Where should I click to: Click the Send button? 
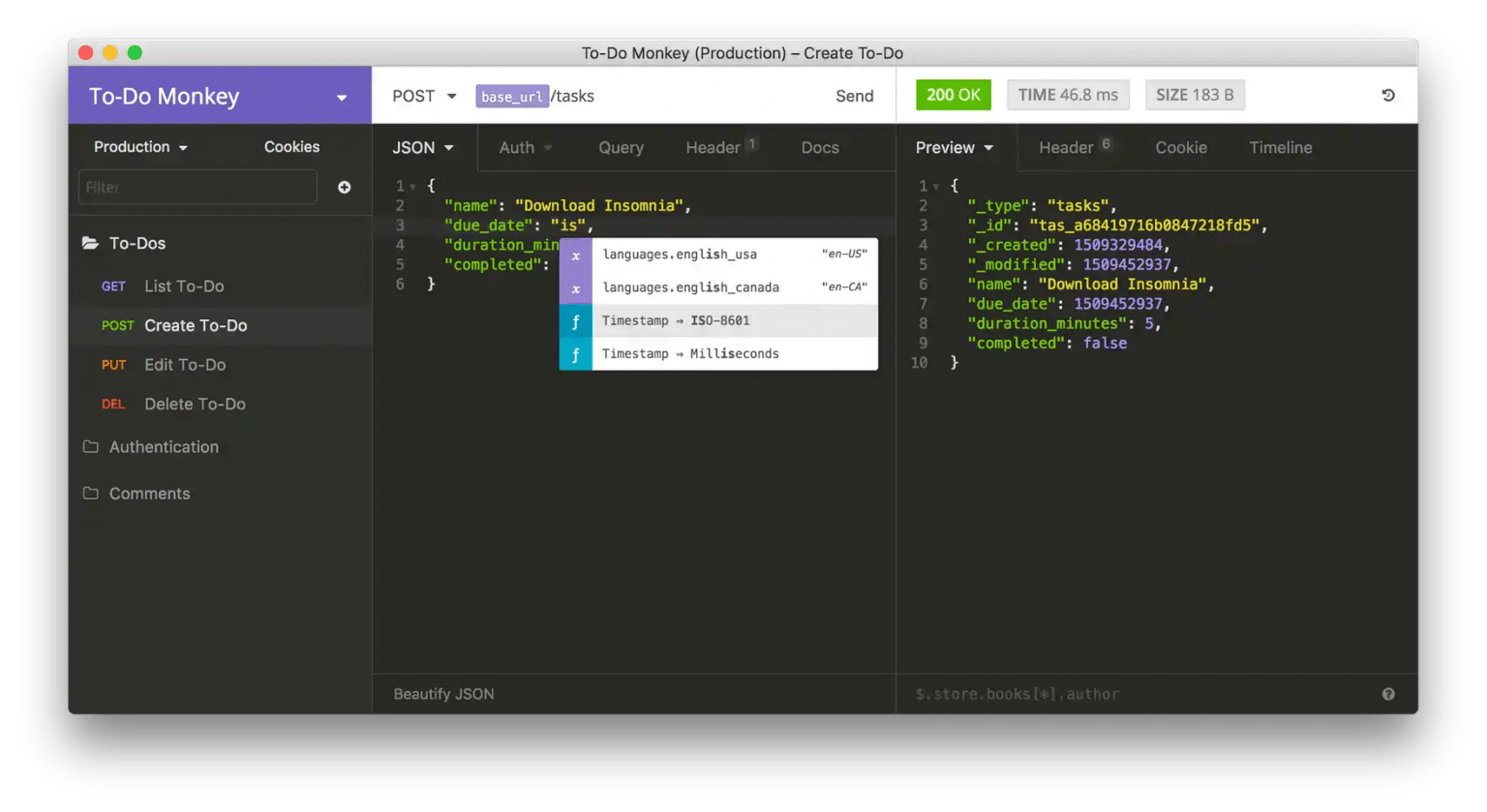coord(854,96)
